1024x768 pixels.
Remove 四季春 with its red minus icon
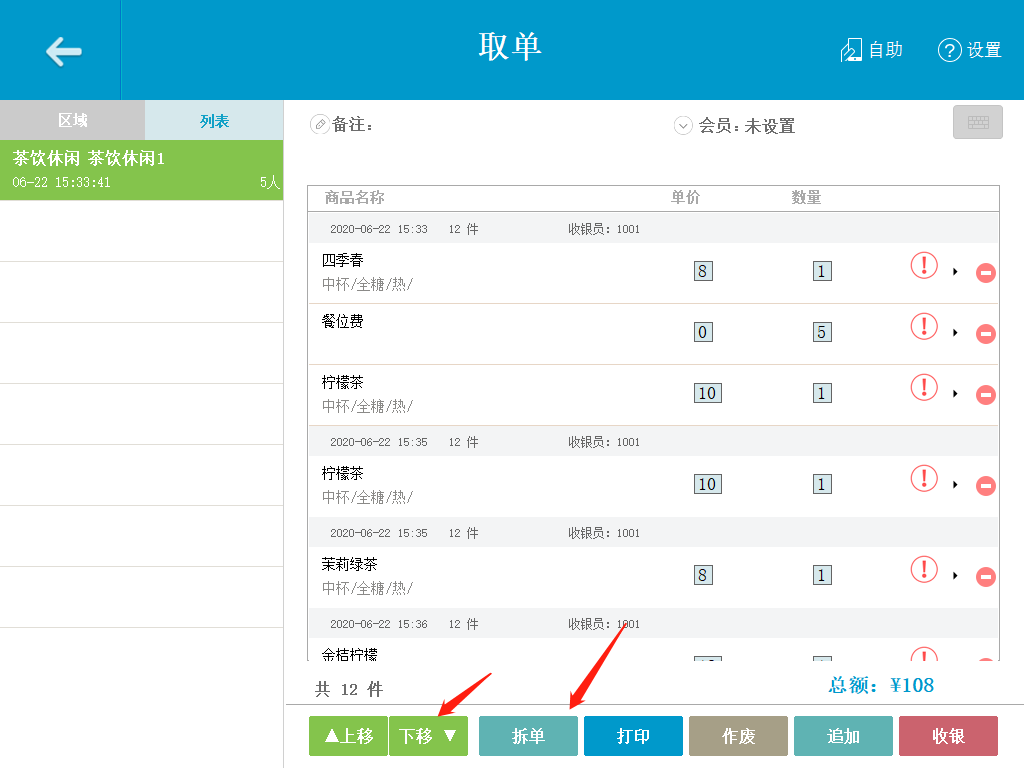(x=985, y=272)
